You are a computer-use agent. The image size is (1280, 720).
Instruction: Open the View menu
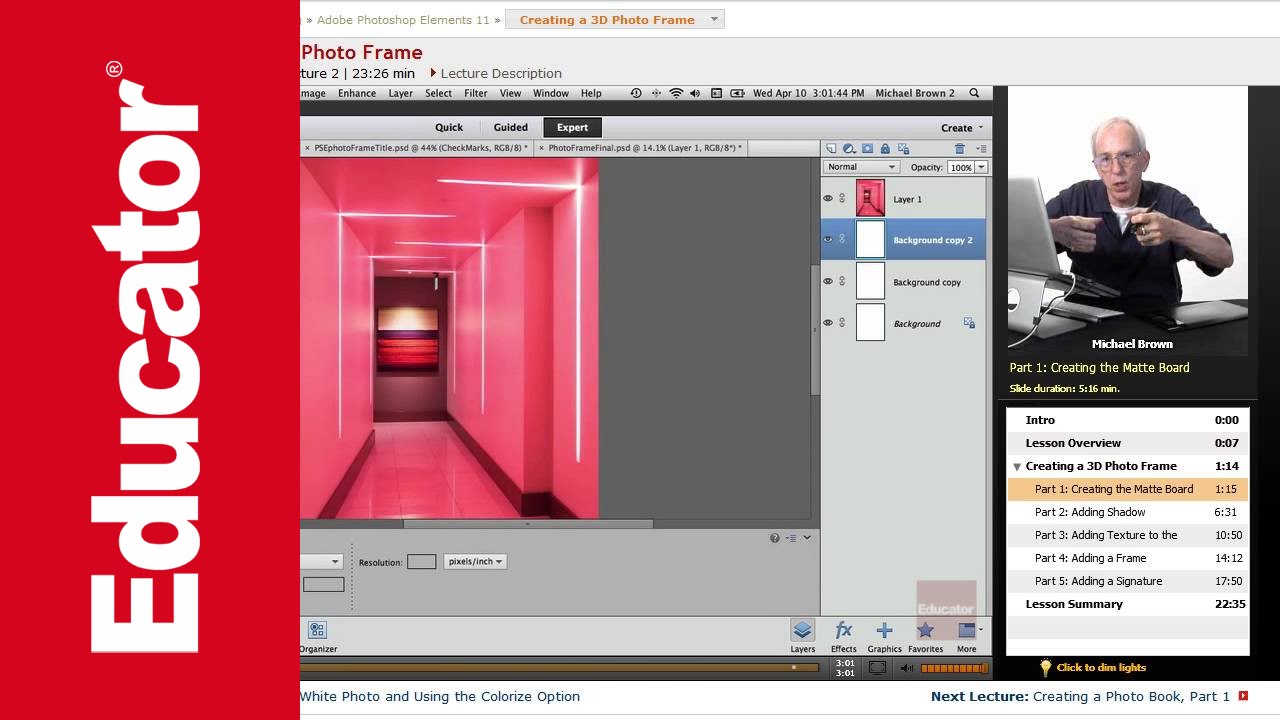pyautogui.click(x=510, y=93)
